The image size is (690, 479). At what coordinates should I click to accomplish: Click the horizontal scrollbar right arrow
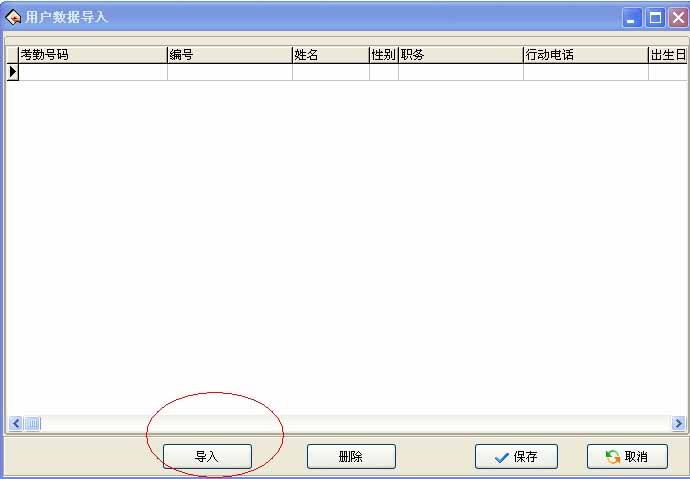pyautogui.click(x=679, y=424)
